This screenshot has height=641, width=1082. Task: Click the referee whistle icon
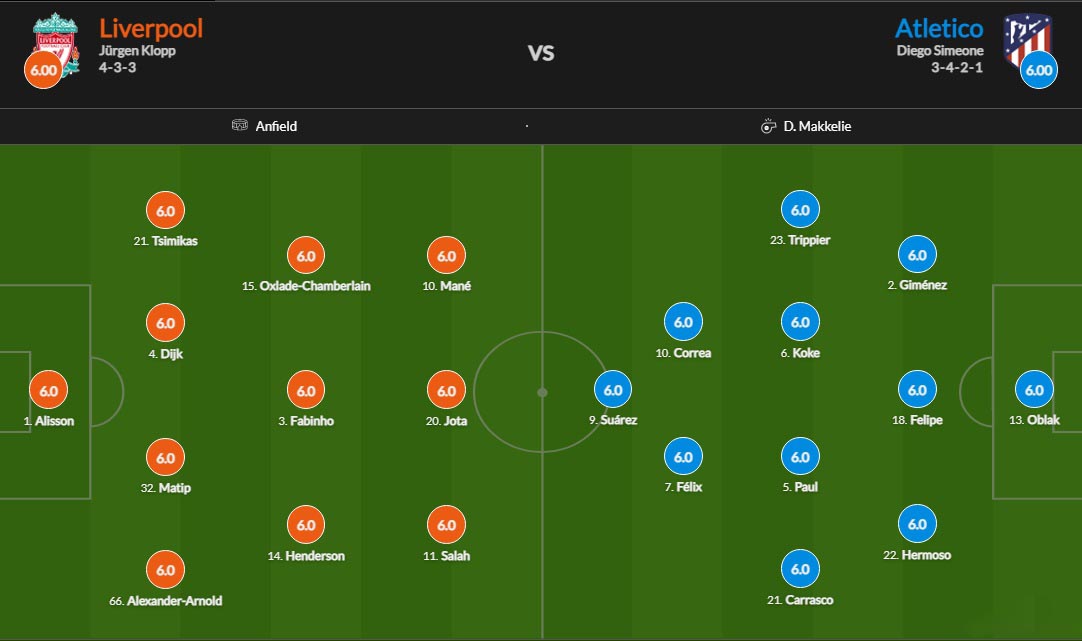point(768,126)
